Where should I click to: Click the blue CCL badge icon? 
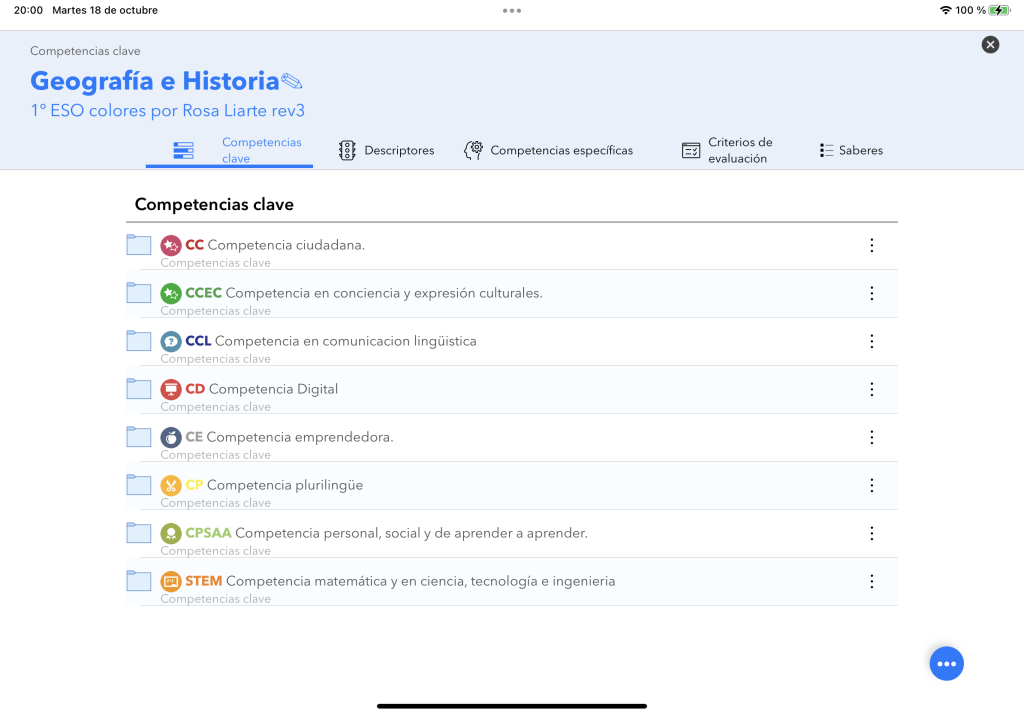[x=170, y=339]
